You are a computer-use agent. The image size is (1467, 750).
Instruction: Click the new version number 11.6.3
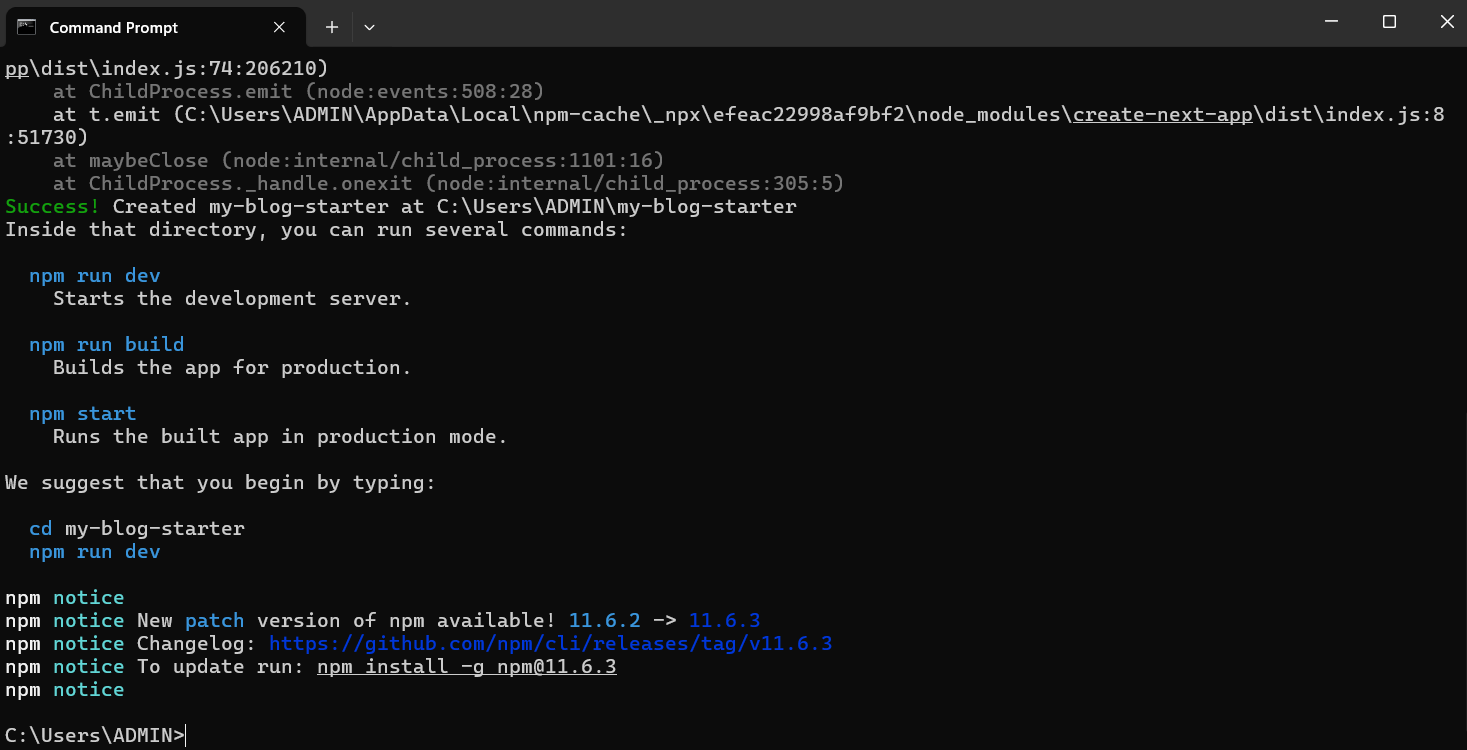pyautogui.click(x=724, y=621)
